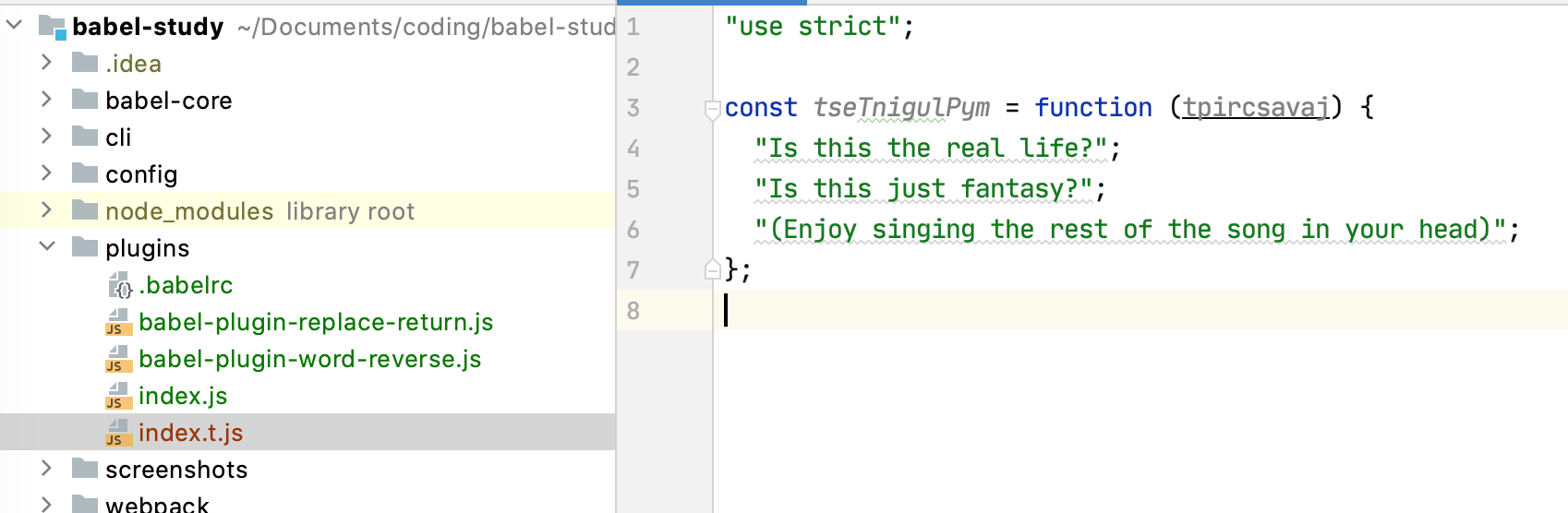Click the plugins folder icon

(x=85, y=247)
